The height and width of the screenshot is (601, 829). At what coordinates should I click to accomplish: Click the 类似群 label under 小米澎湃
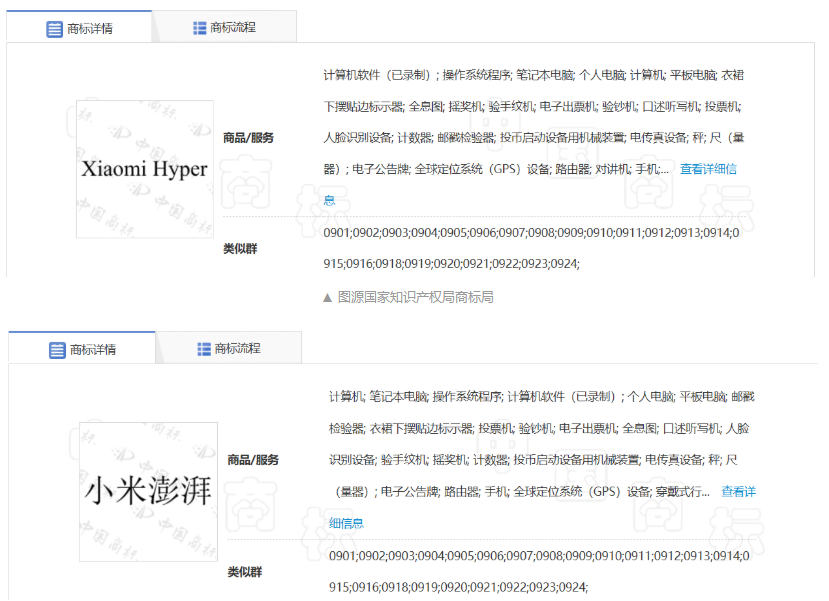[244, 572]
